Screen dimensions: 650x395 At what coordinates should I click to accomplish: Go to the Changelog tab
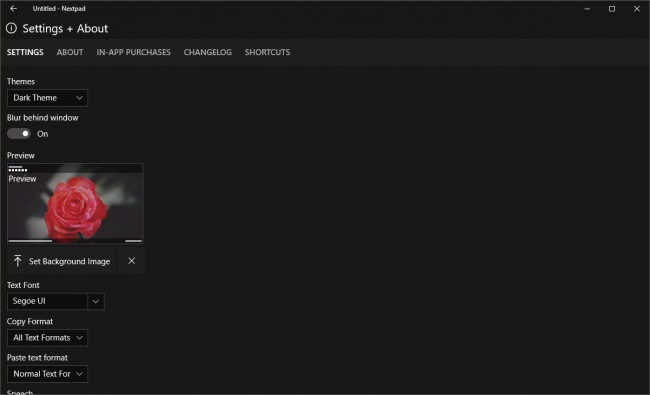coord(208,52)
